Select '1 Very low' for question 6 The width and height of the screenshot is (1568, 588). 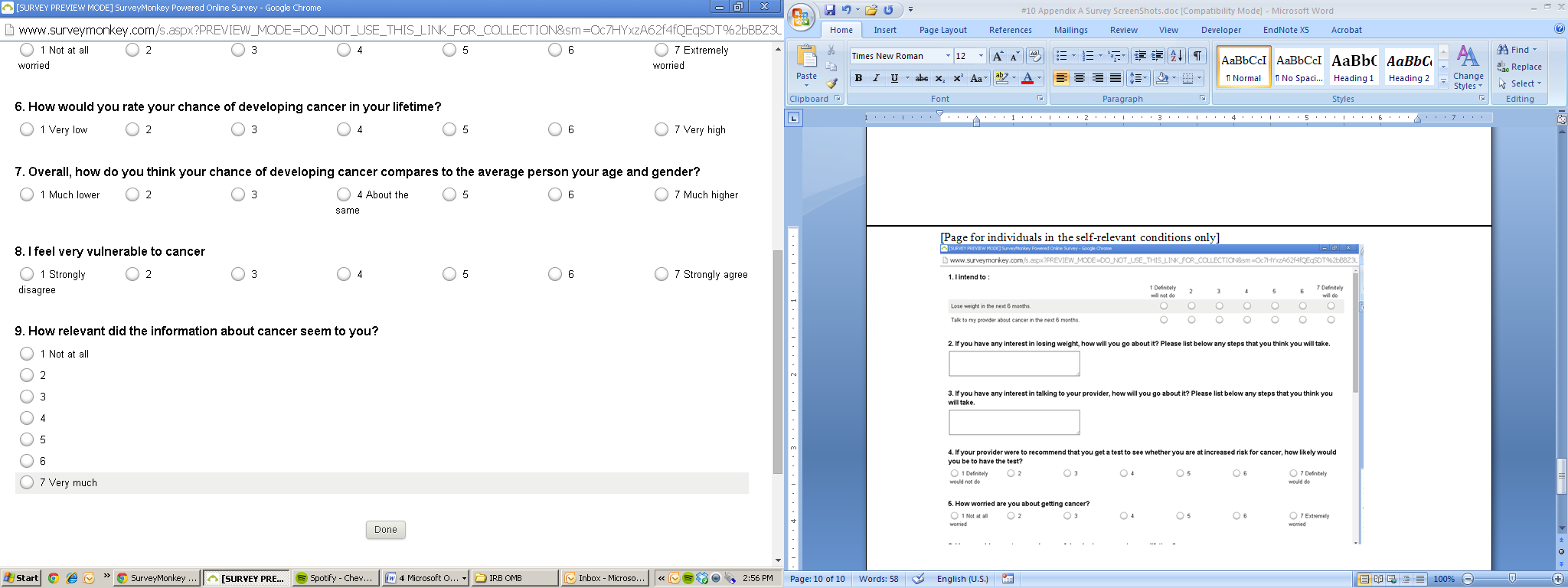(27, 129)
